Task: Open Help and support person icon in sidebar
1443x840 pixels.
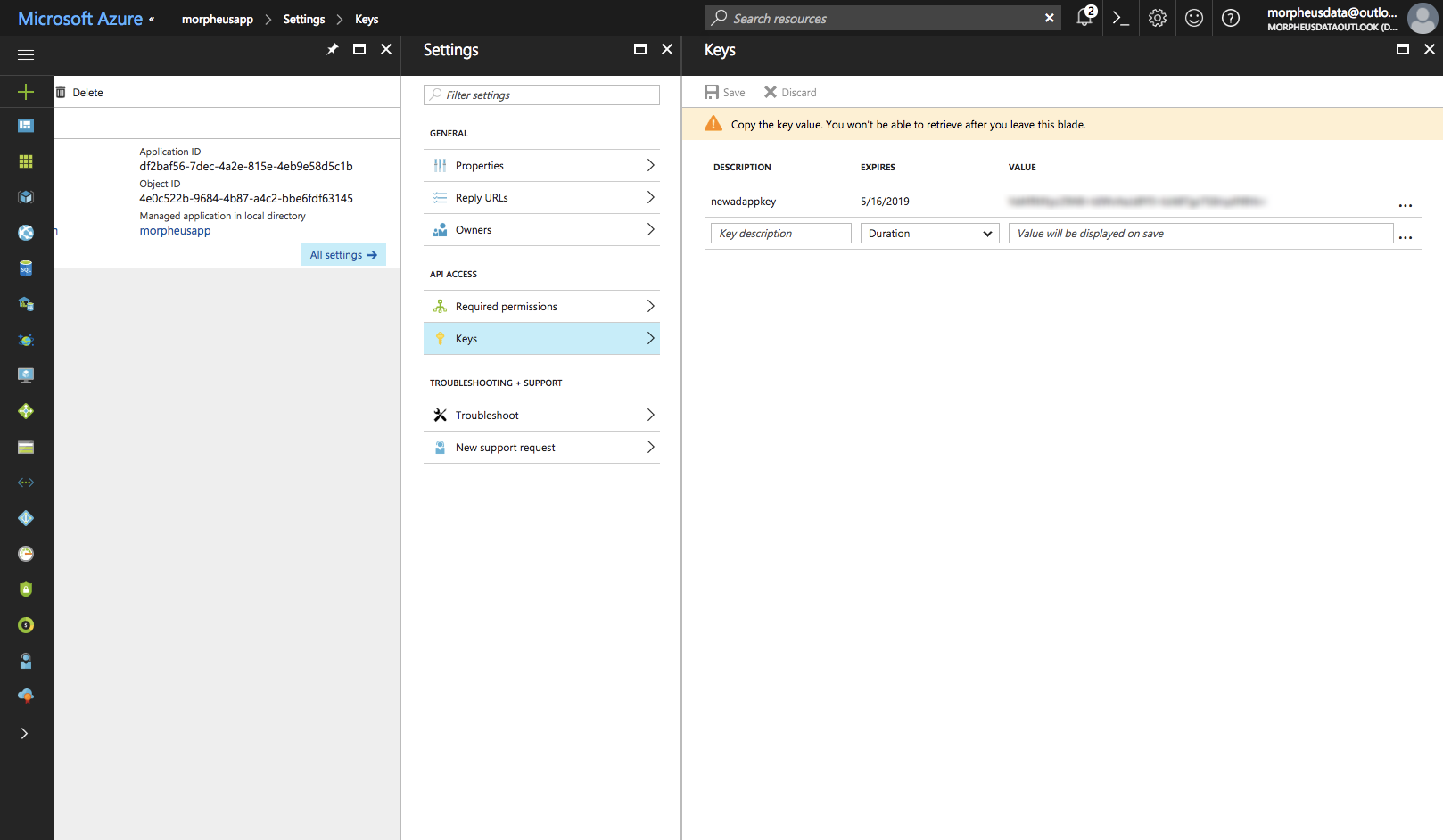Action: (x=26, y=661)
